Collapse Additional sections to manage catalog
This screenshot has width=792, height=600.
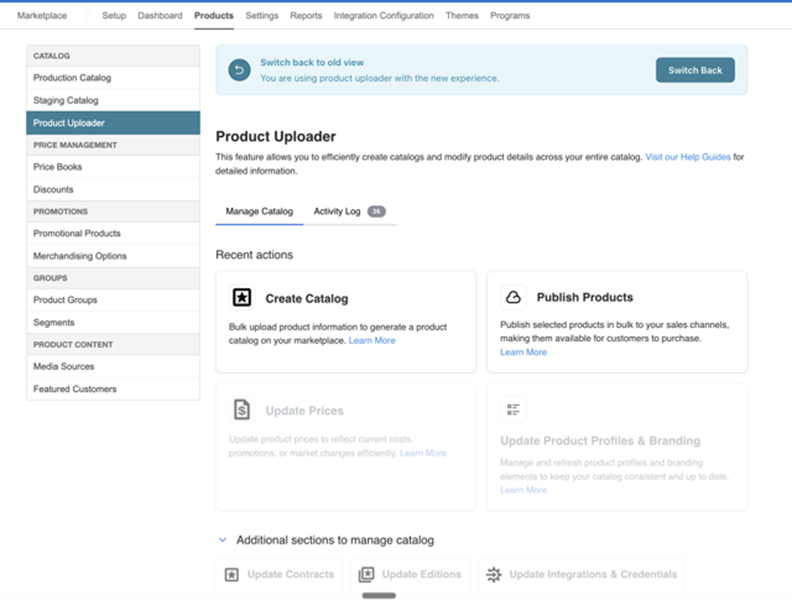(223, 540)
